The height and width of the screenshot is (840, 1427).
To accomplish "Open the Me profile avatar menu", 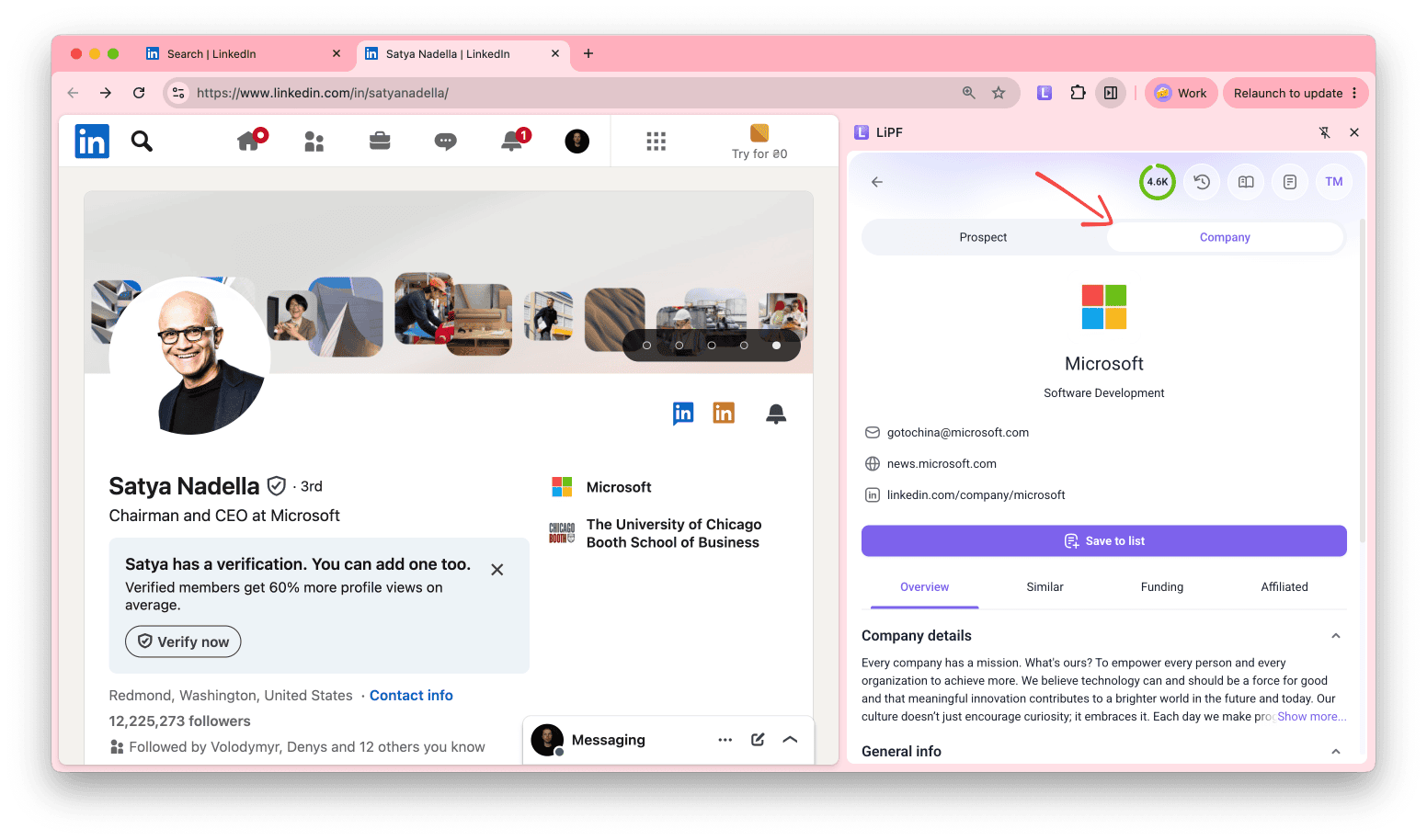I will click(x=577, y=141).
